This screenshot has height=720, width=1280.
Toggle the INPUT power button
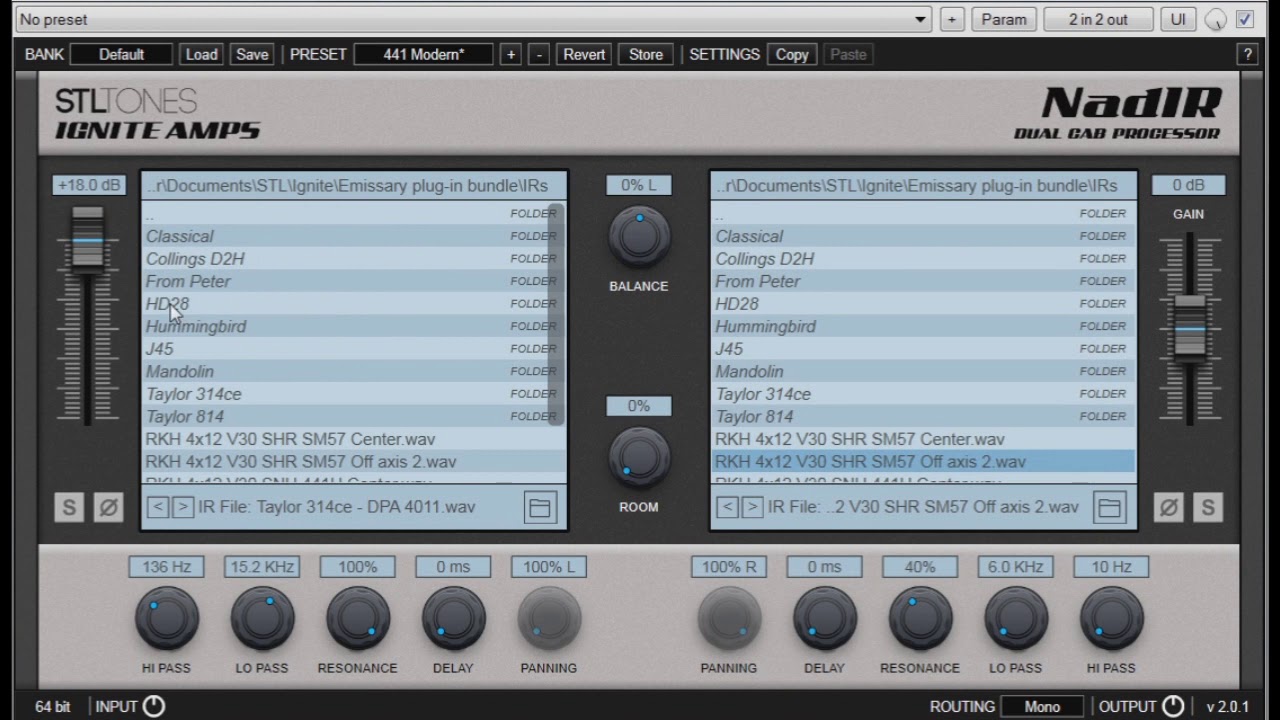pos(154,706)
